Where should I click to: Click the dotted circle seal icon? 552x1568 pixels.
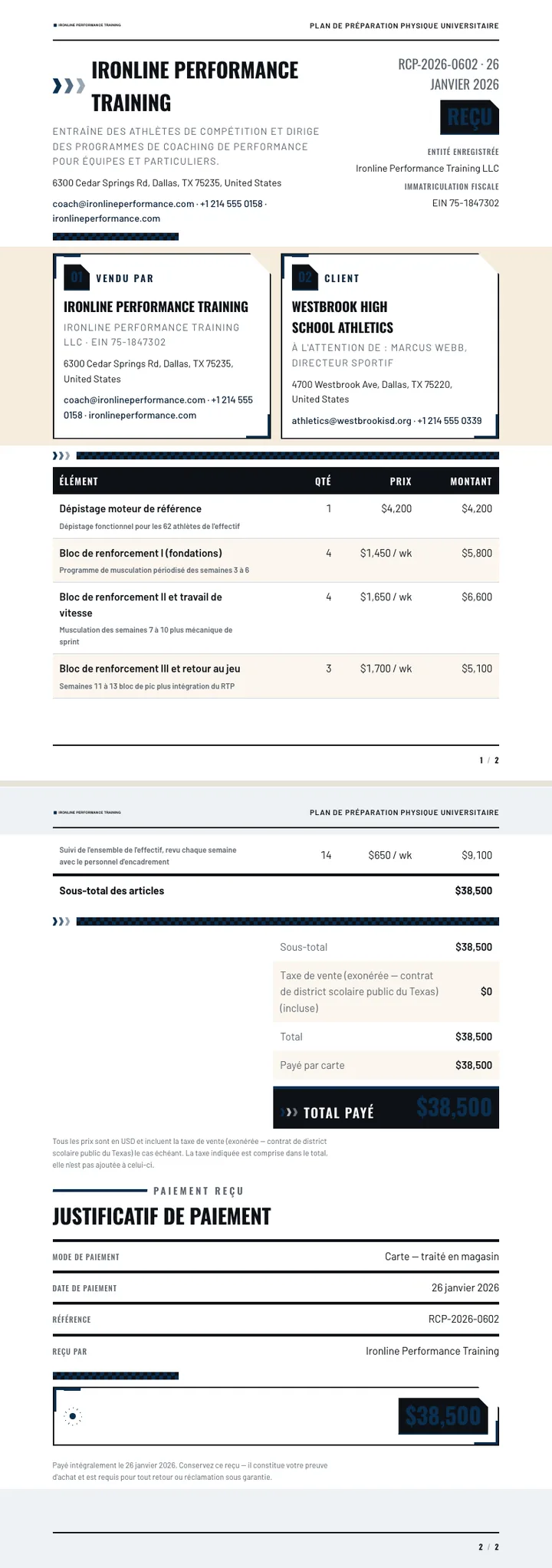[72, 1416]
